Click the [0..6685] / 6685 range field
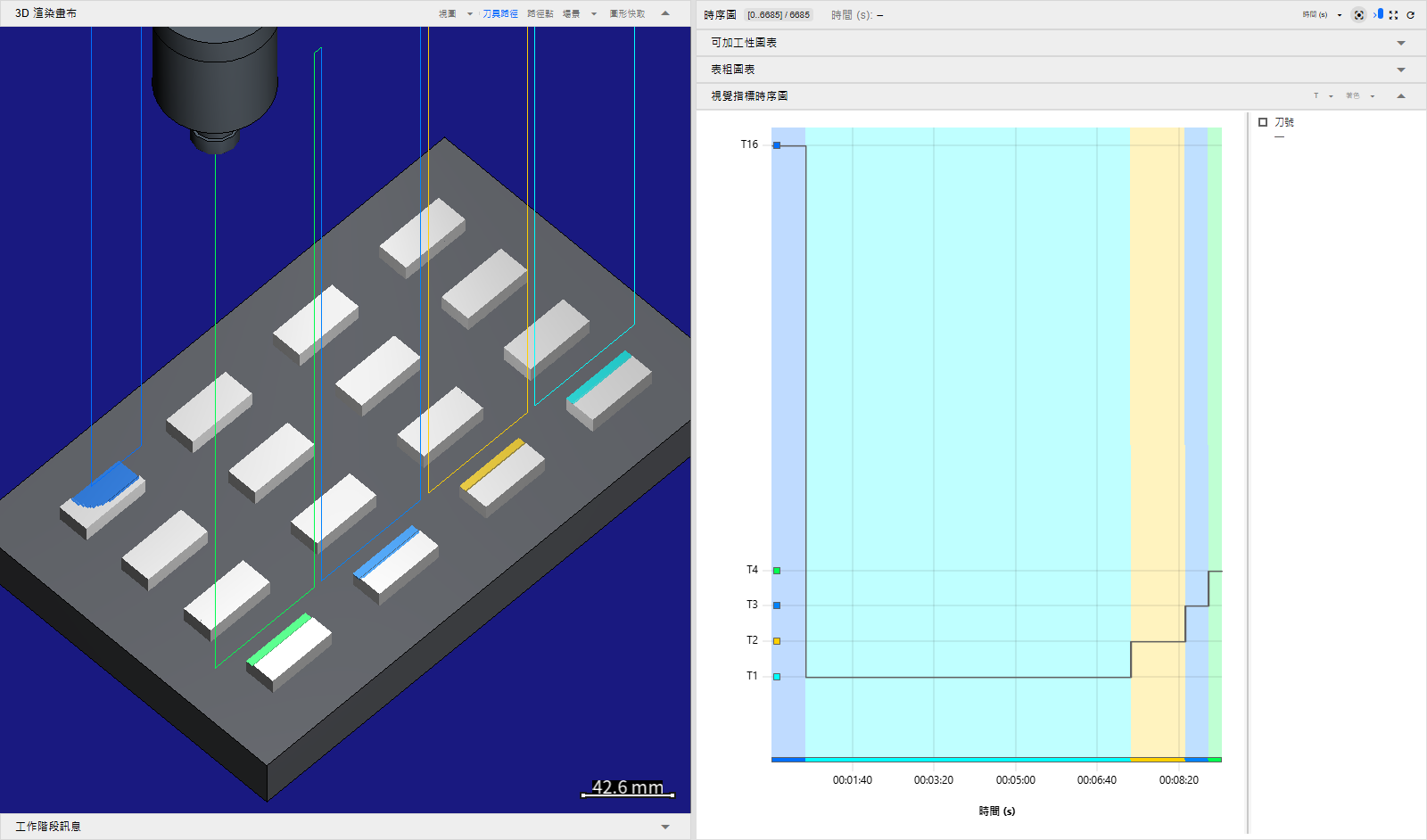 pyautogui.click(x=779, y=15)
